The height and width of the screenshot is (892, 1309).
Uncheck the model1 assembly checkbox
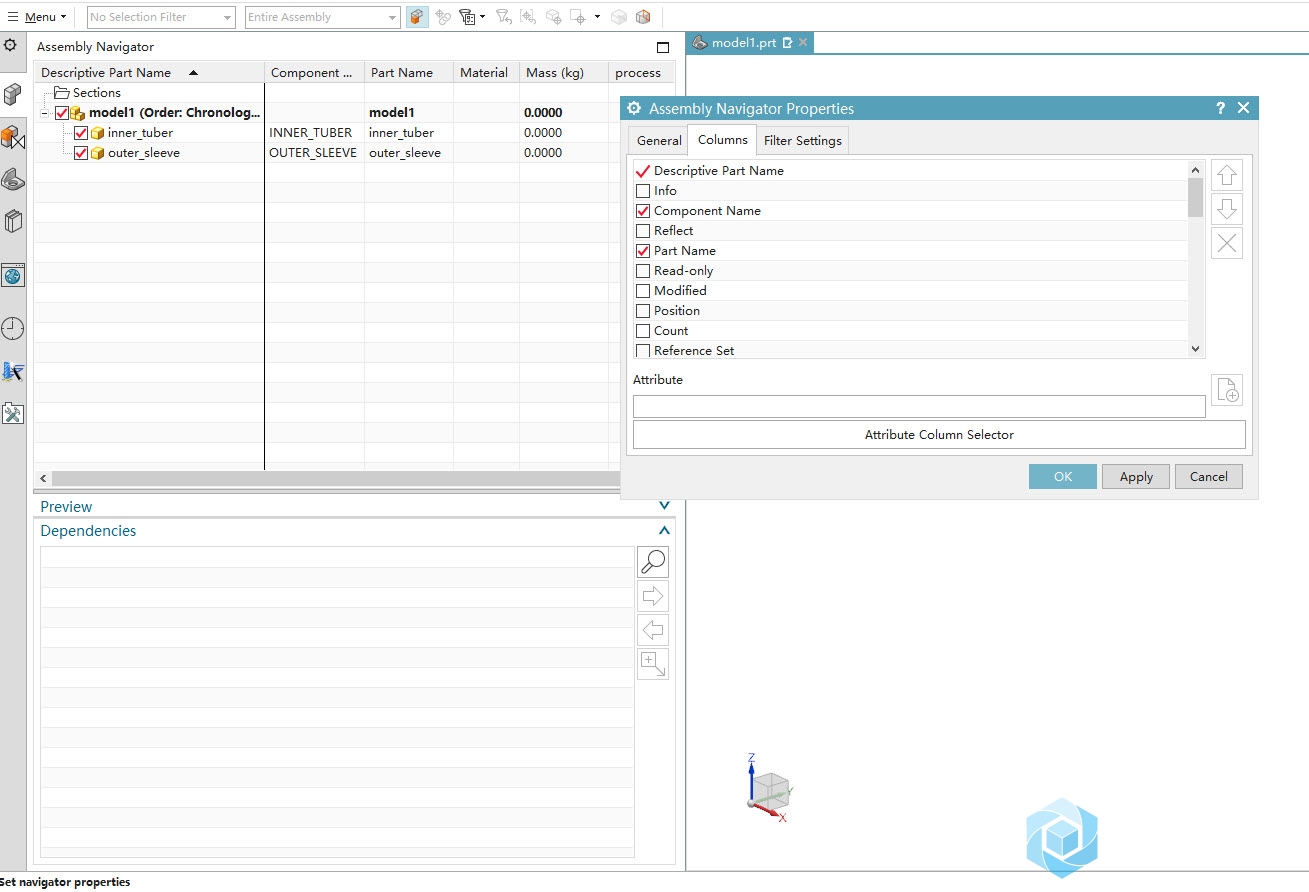pos(62,113)
